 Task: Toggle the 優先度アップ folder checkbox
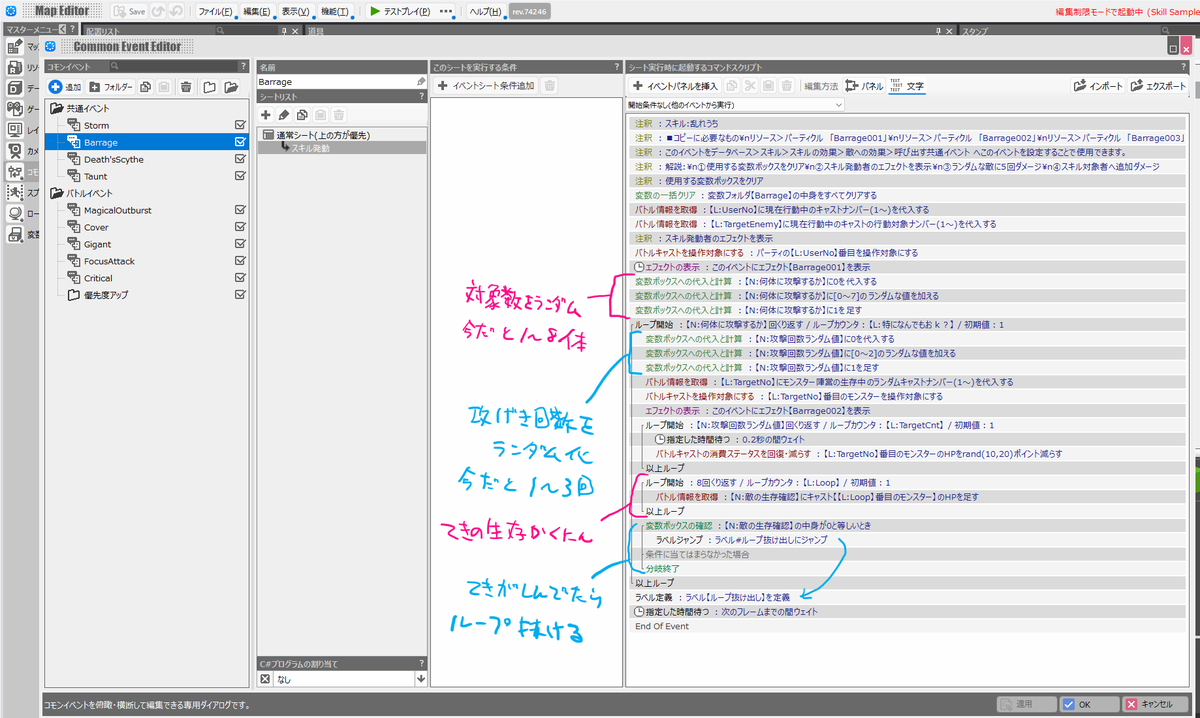click(x=240, y=295)
